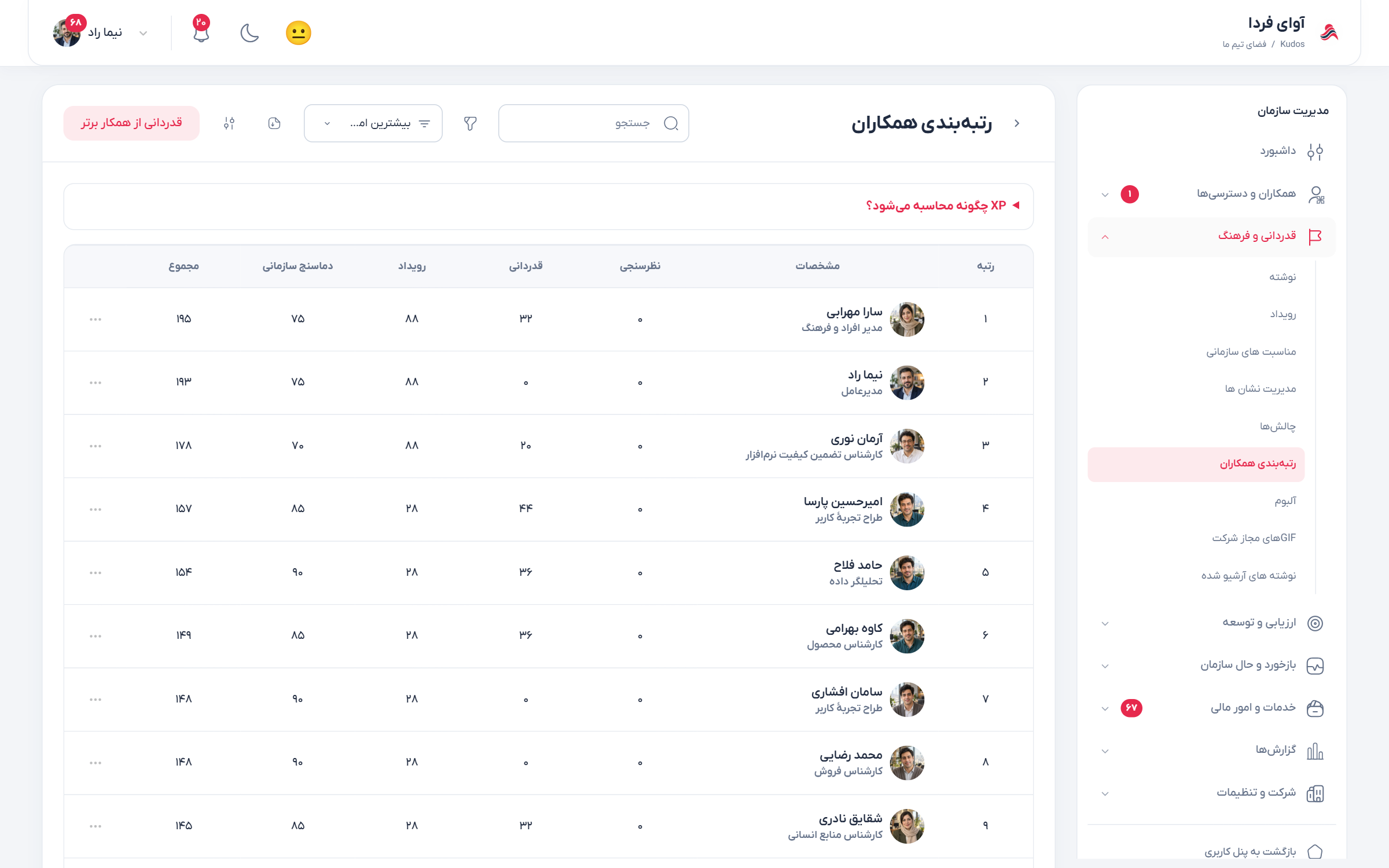Open the بیشترین sort dropdown
Viewport: 1389px width, 868px height.
pos(373,123)
